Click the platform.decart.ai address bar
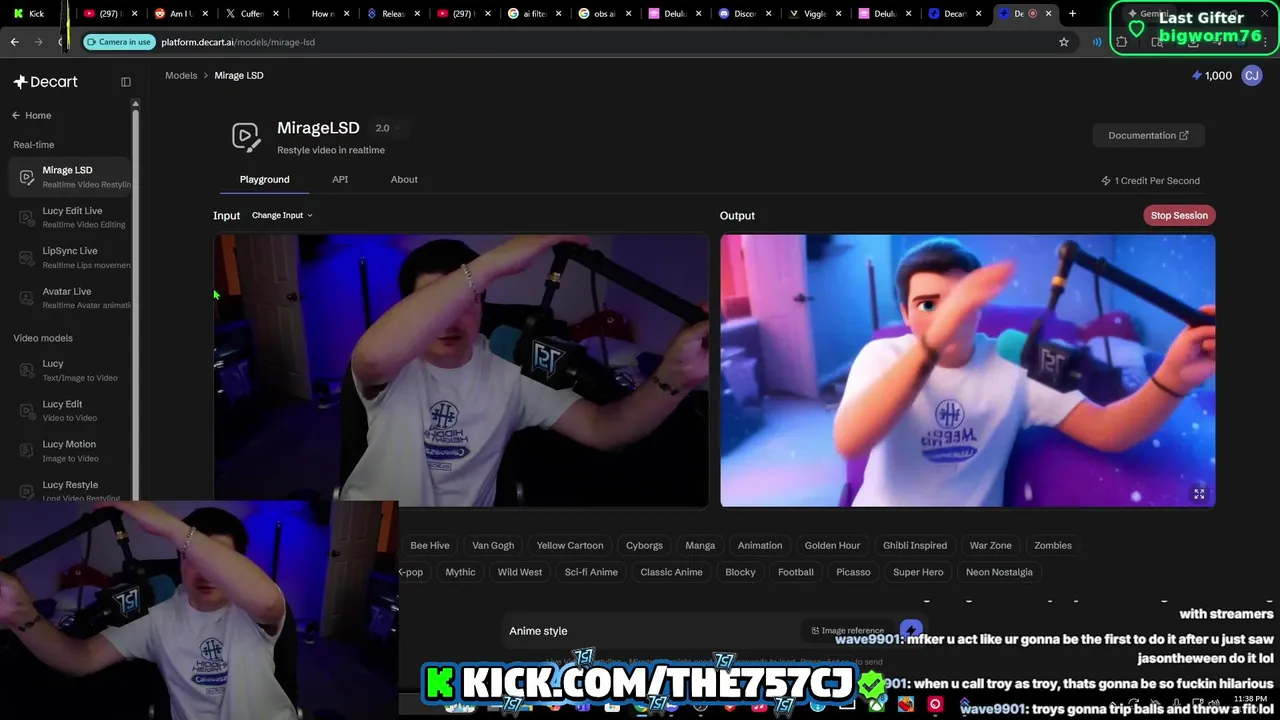 coord(600,42)
